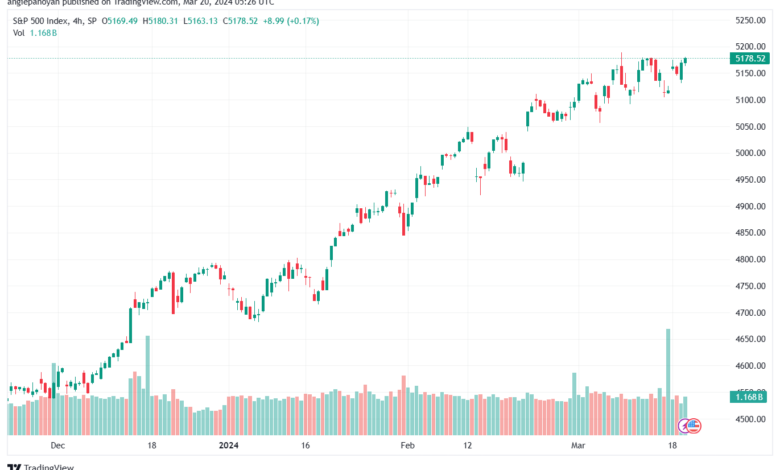Screen dimensions: 780x470
Task: Click the tall volume spike bar above the 18 December marker
Action: [x=147, y=385]
